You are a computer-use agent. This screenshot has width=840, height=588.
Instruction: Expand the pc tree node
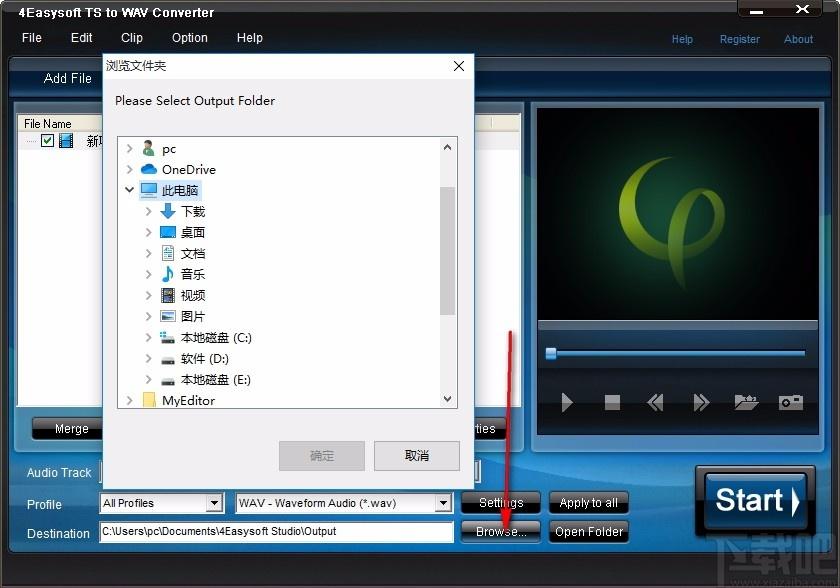[x=129, y=148]
